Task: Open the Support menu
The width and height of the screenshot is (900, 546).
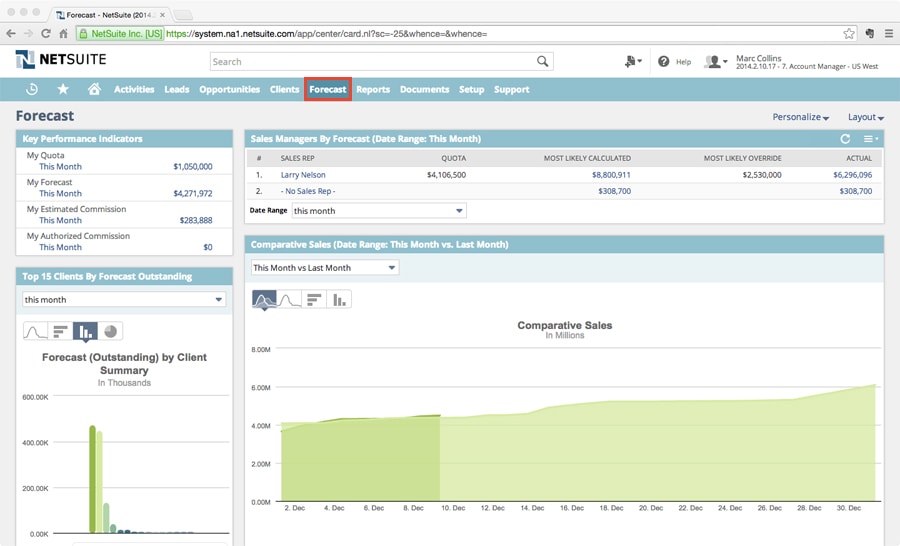Action: point(512,90)
